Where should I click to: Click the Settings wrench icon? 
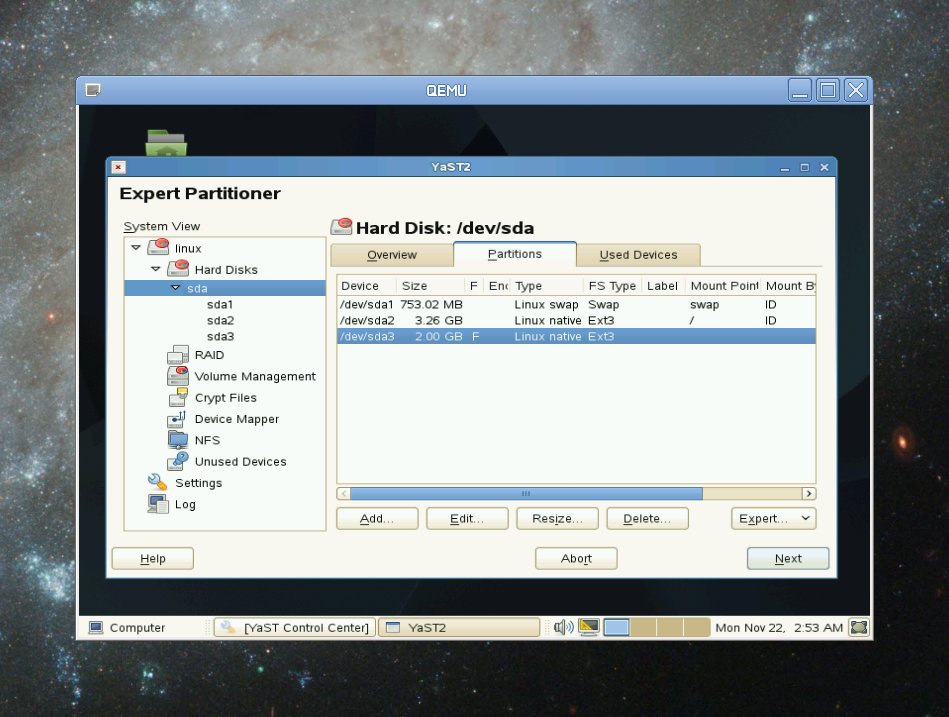click(x=155, y=482)
